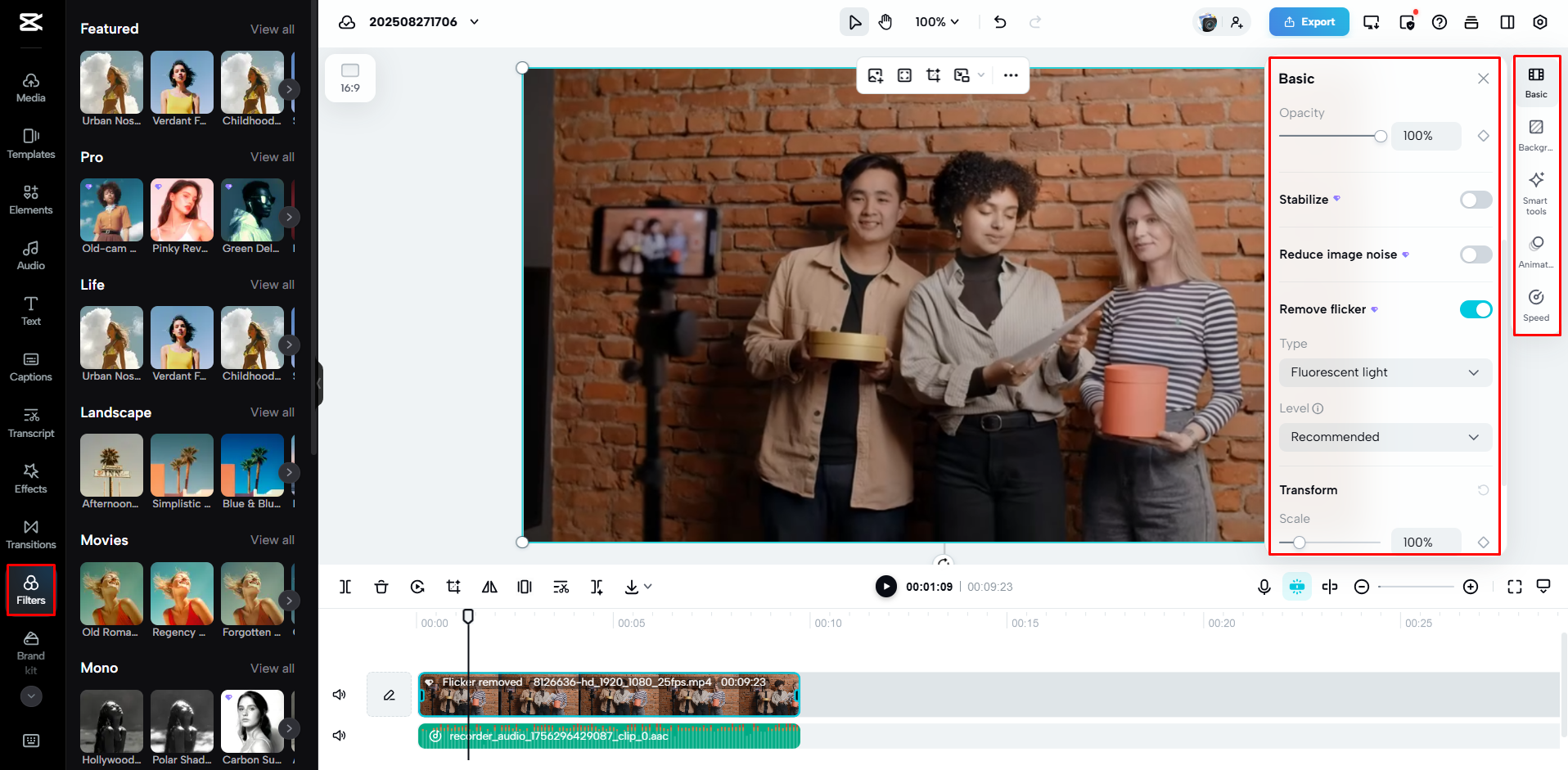
Task: Expand the project name dropdown showing 202508271706
Action: pos(474,22)
